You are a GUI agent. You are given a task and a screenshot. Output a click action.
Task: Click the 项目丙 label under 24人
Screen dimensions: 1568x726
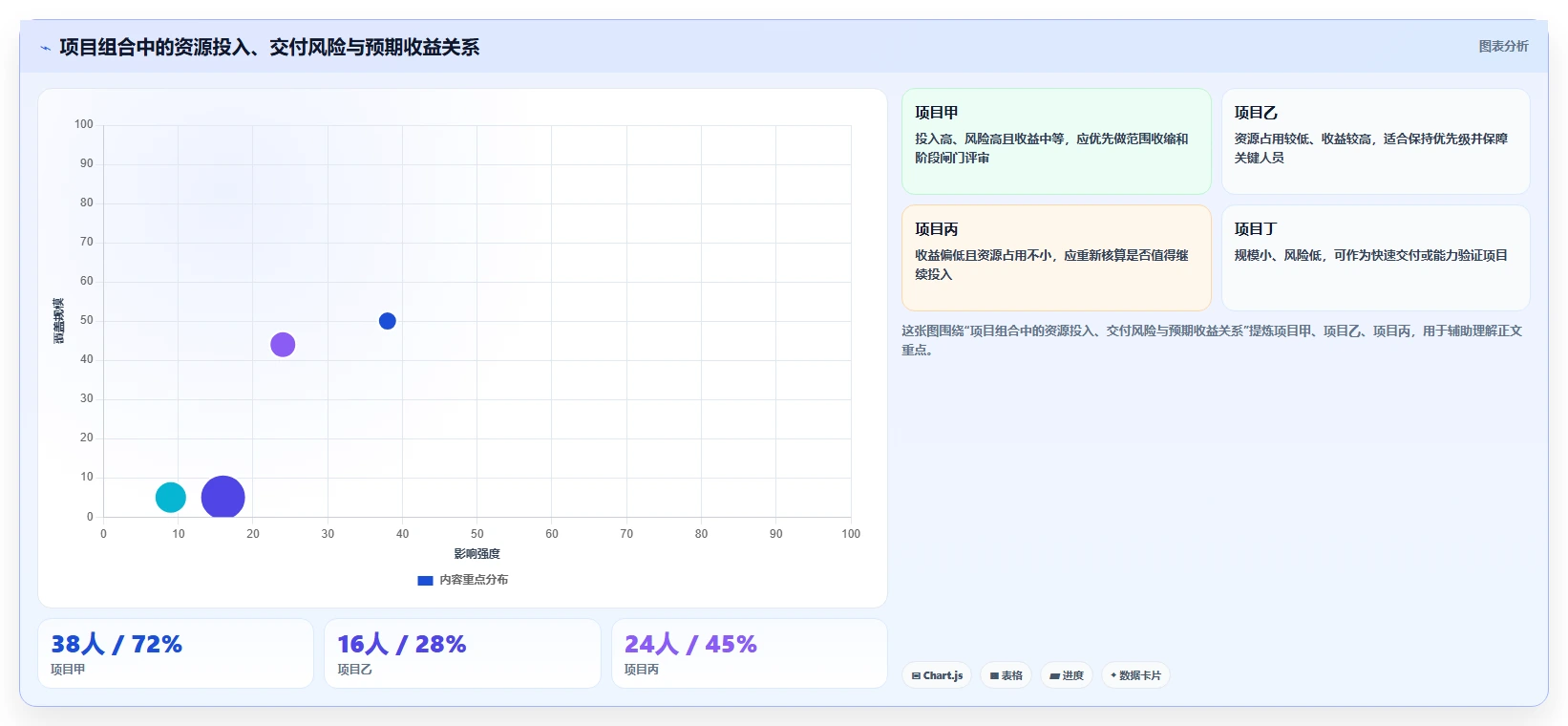642,670
